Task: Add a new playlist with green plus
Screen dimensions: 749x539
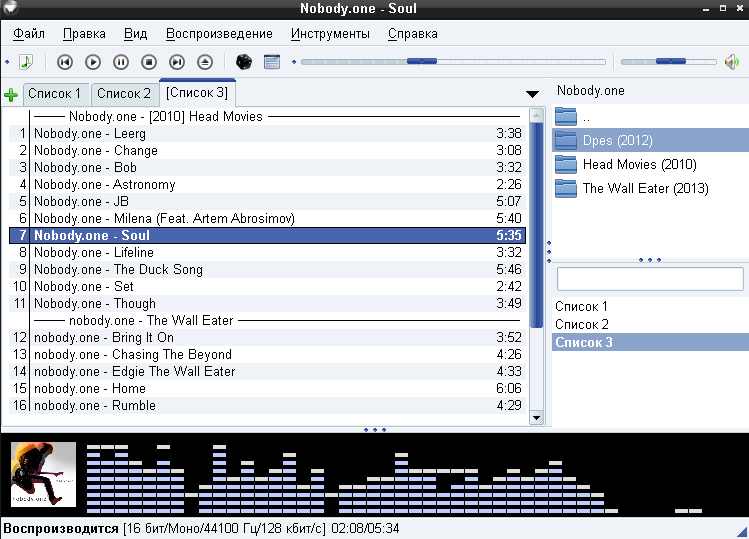Action: (x=11, y=94)
